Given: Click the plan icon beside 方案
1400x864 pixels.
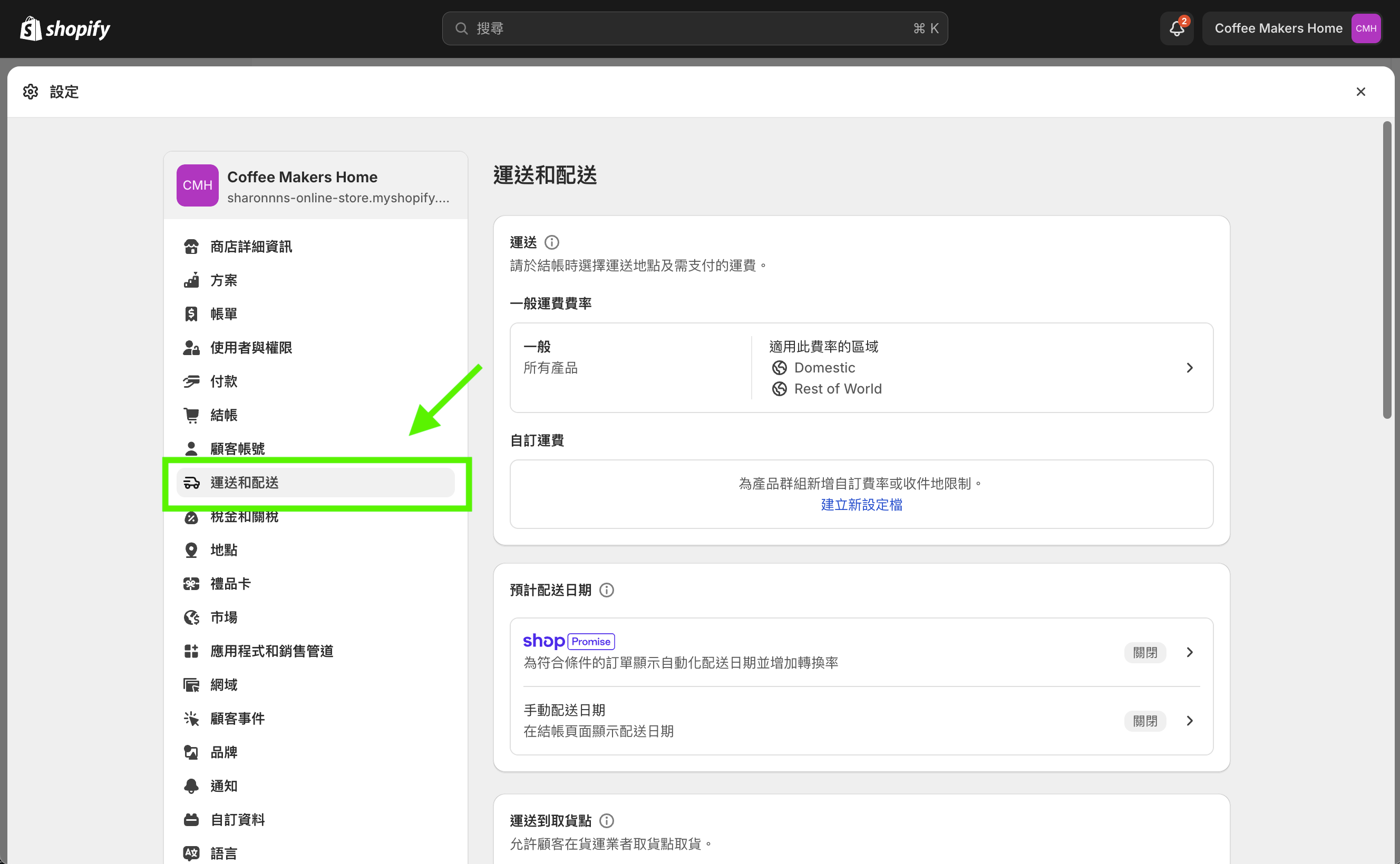Looking at the screenshot, I should (191, 281).
